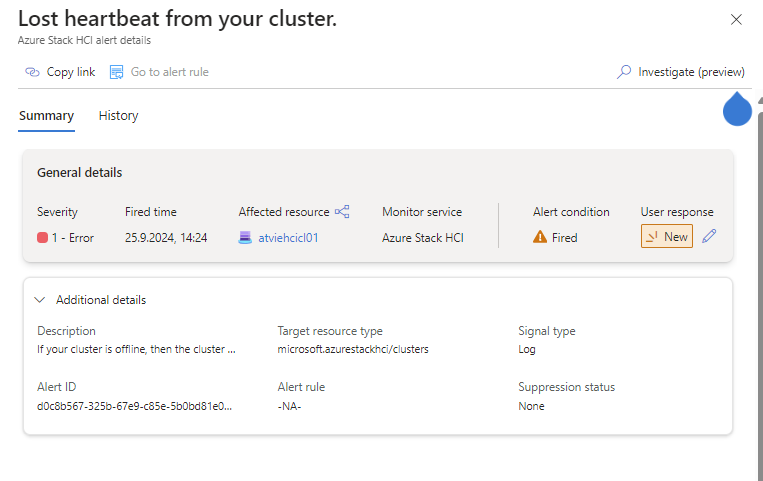Click the truncated alert Description text
Screen dimensions: 763x481
click(136, 349)
